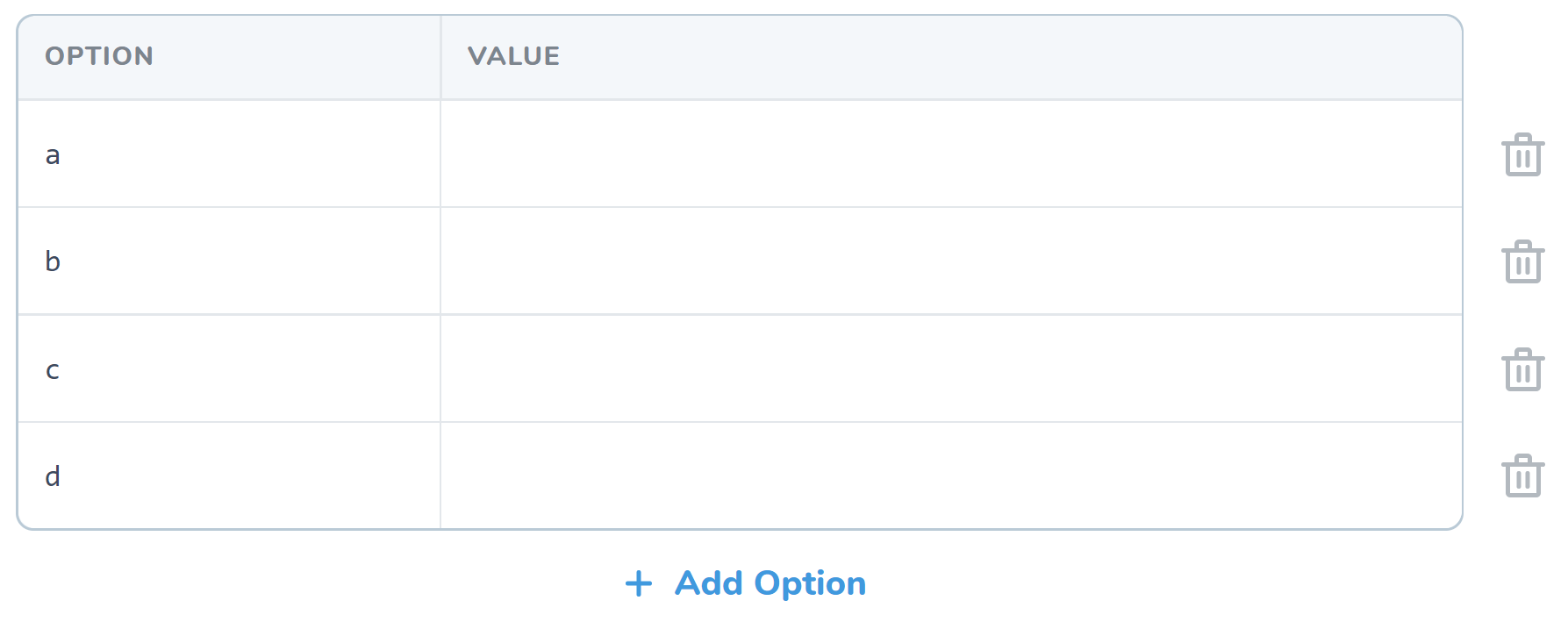
Task: Click the VALUE column header
Action: pos(513,56)
